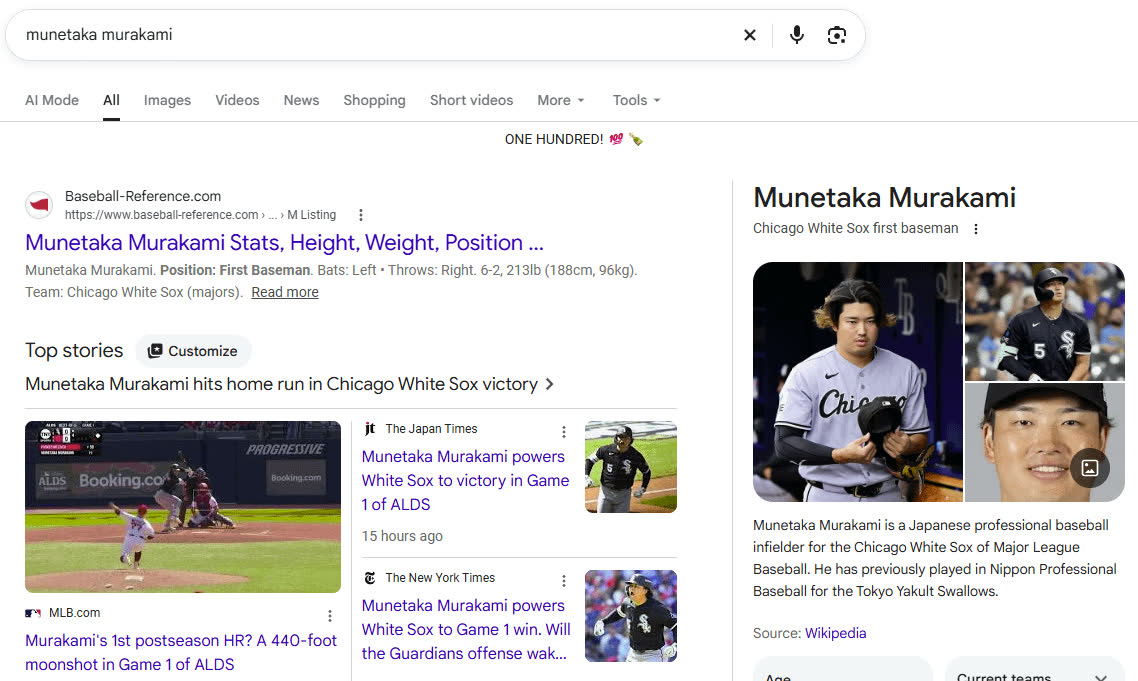Open the New York Times story thumbnail
1138x681 pixels.
(x=631, y=616)
